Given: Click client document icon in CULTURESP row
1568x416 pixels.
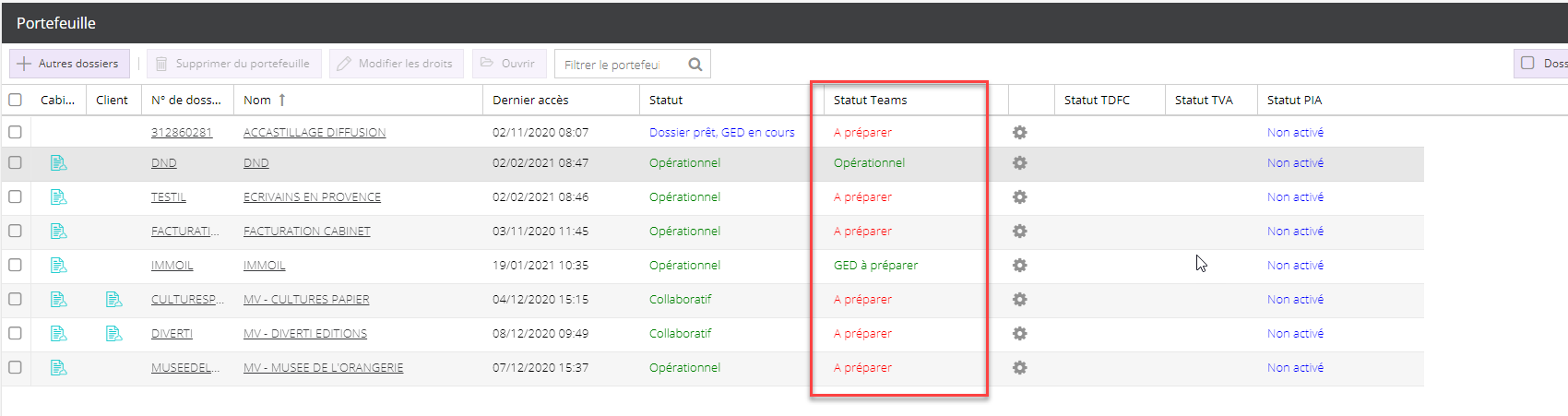Looking at the screenshot, I should pyautogui.click(x=113, y=300).
